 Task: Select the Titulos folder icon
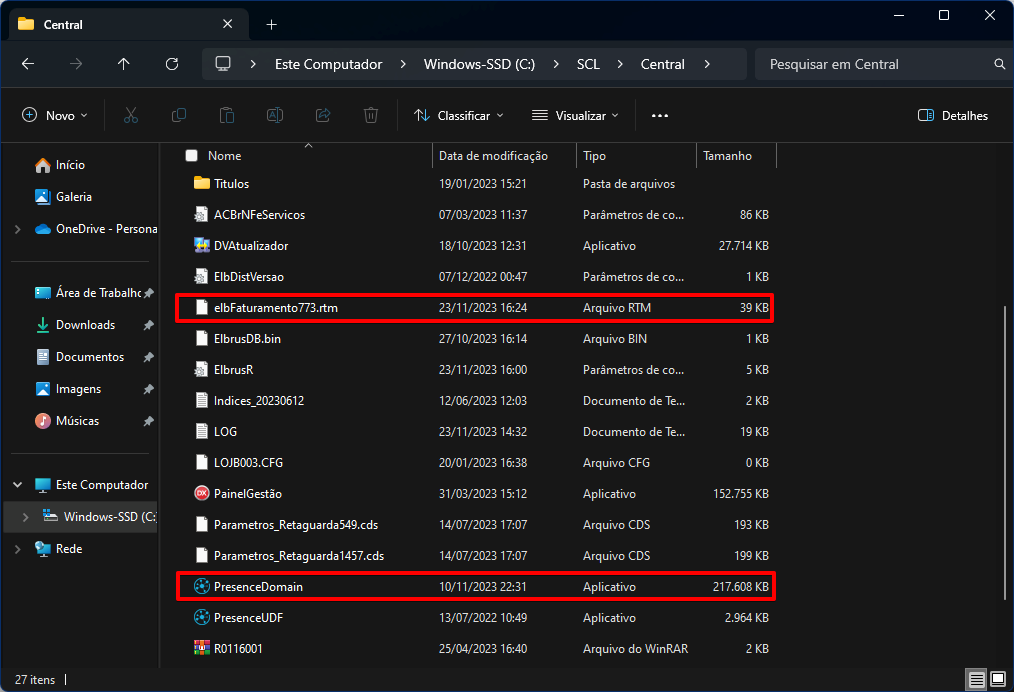[202, 184]
